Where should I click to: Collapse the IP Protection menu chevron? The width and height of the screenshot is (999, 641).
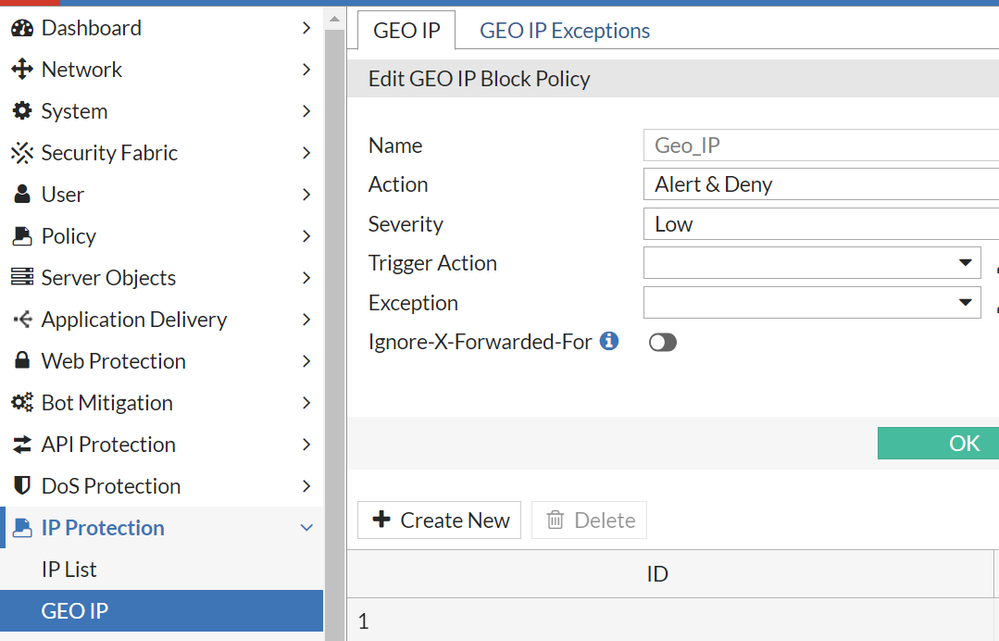point(307,528)
